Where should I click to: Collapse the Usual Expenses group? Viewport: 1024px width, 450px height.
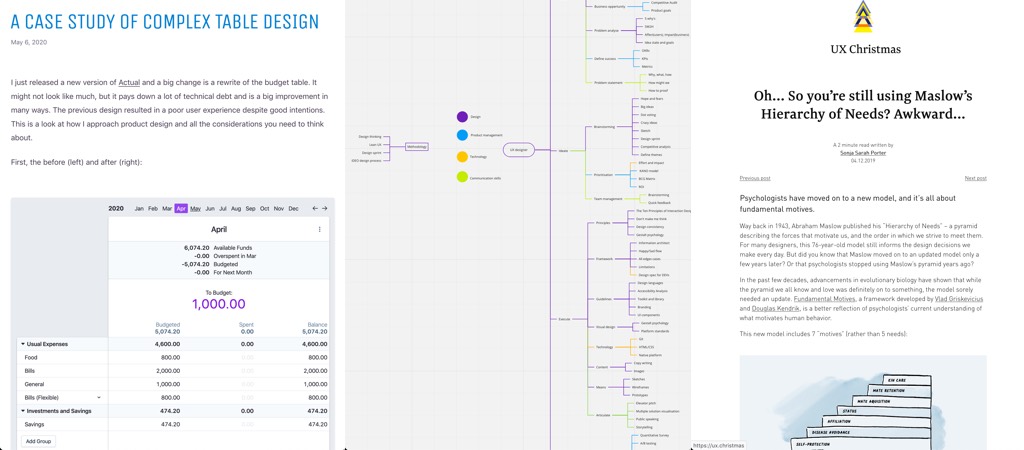23,344
